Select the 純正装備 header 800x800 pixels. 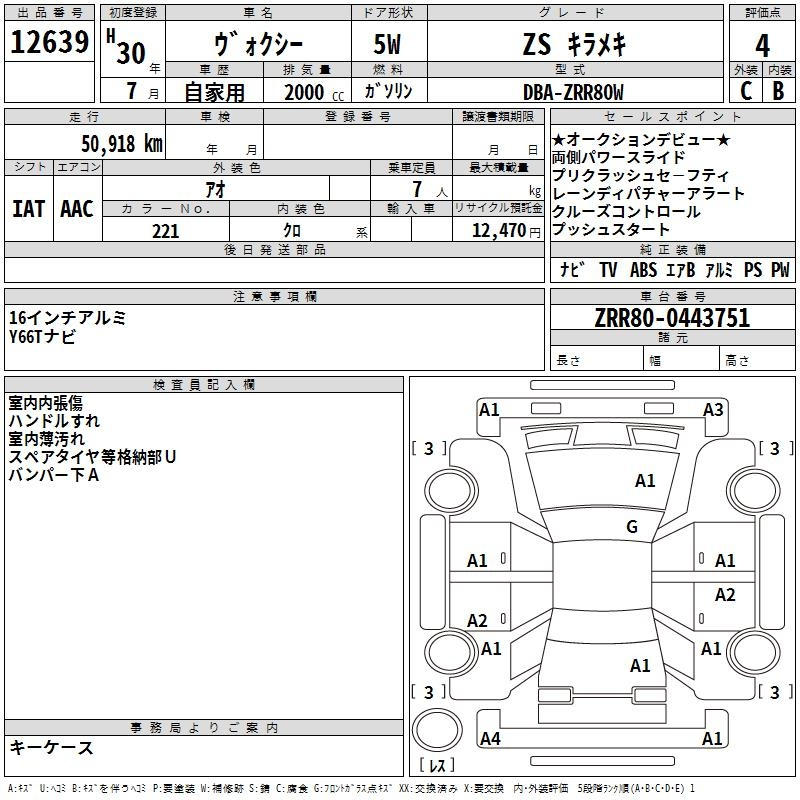click(x=672, y=249)
